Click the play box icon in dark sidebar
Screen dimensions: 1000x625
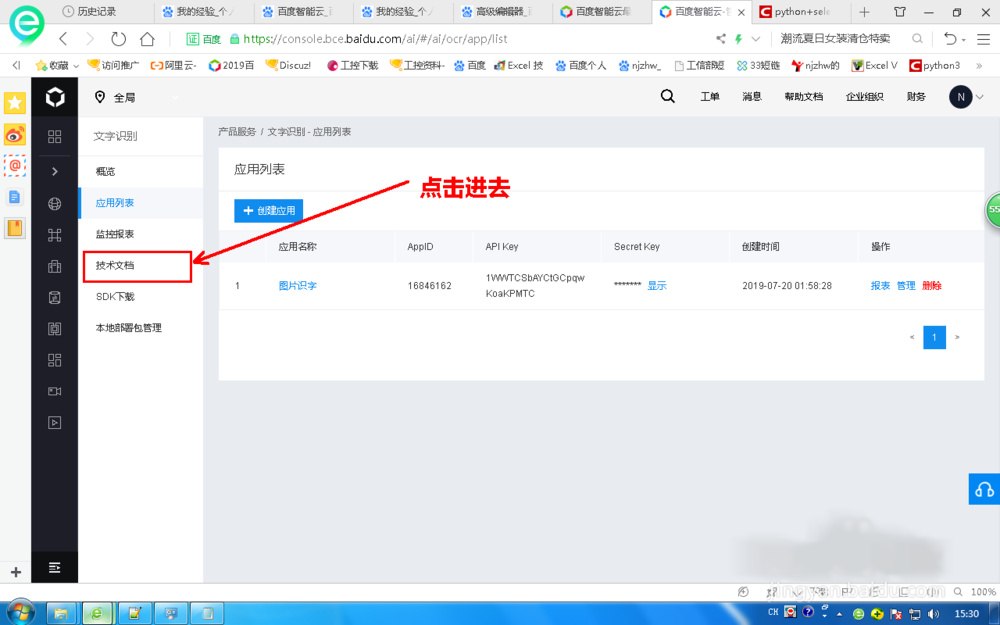[55, 422]
